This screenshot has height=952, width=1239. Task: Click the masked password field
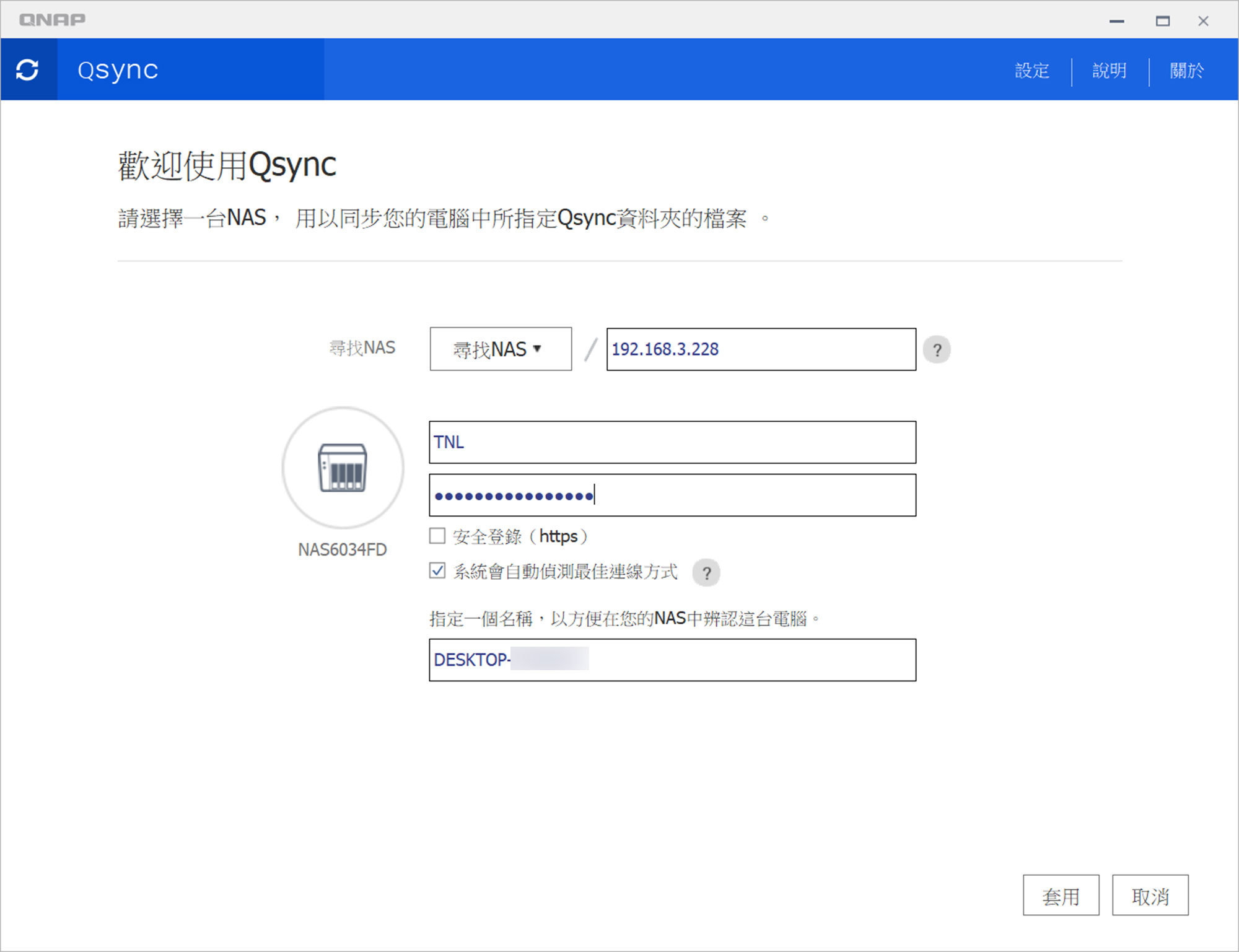pos(673,495)
